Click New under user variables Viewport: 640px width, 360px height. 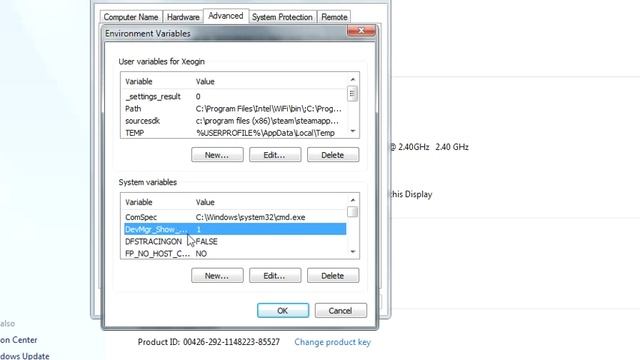[x=217, y=155]
